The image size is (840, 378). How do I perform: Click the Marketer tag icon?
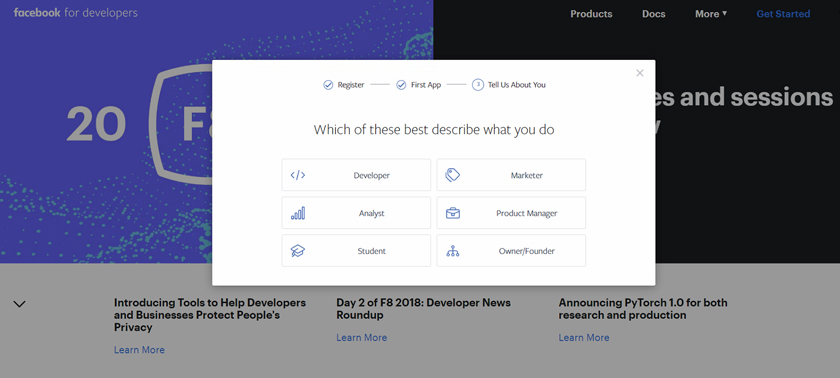453,175
